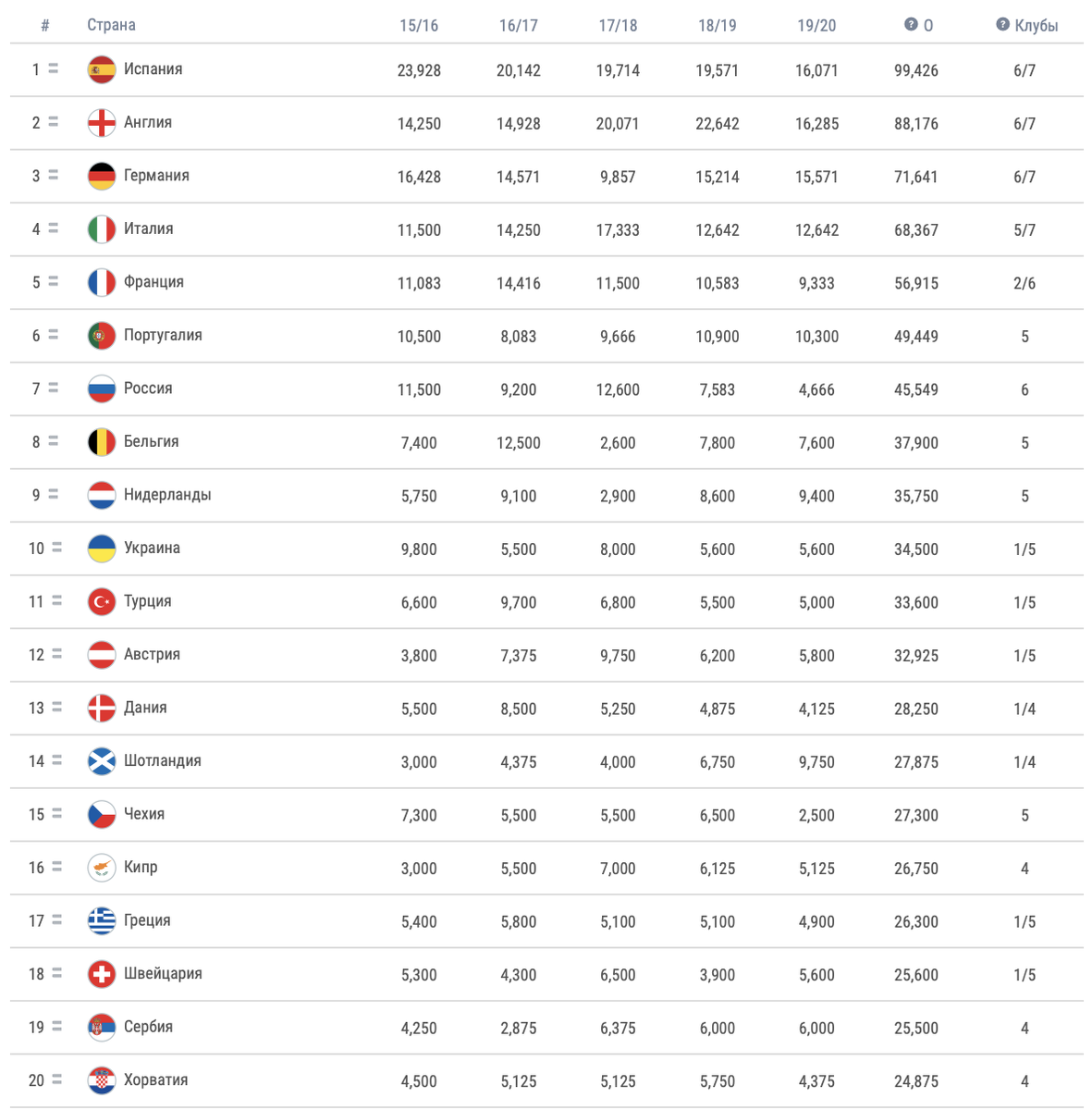
Task: Click the # rank column header
Action: pos(45,26)
